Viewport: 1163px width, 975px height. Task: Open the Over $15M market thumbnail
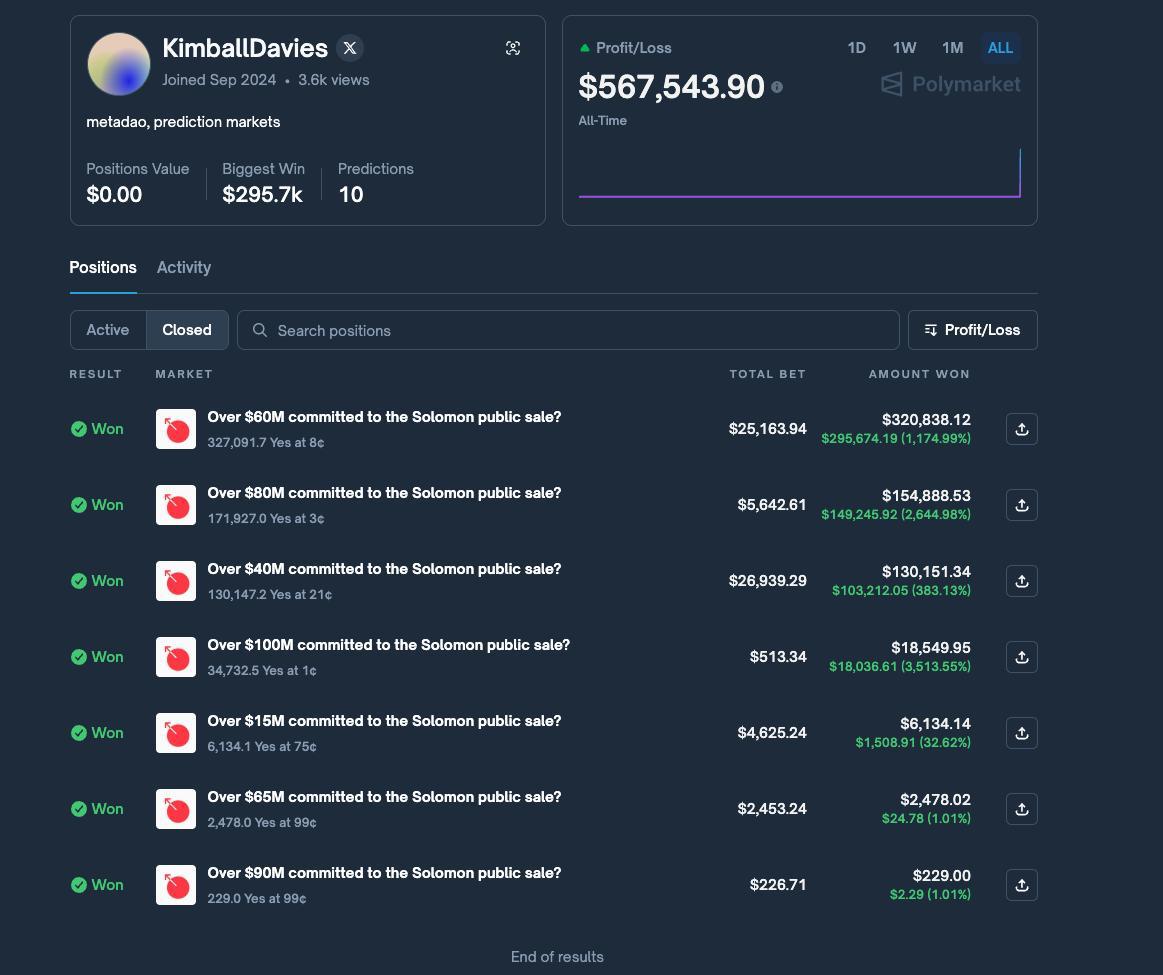click(176, 733)
